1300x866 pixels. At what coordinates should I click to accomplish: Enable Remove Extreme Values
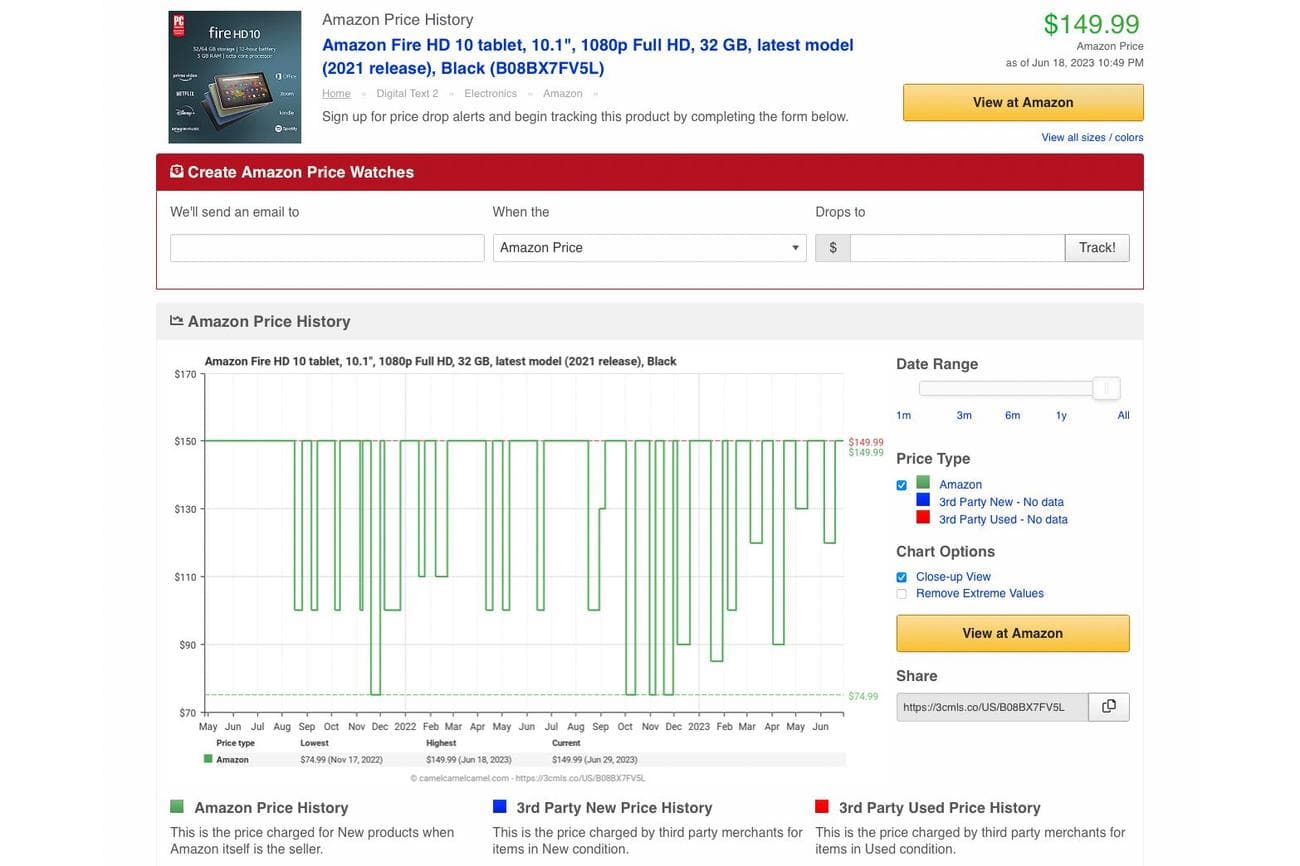(901, 594)
